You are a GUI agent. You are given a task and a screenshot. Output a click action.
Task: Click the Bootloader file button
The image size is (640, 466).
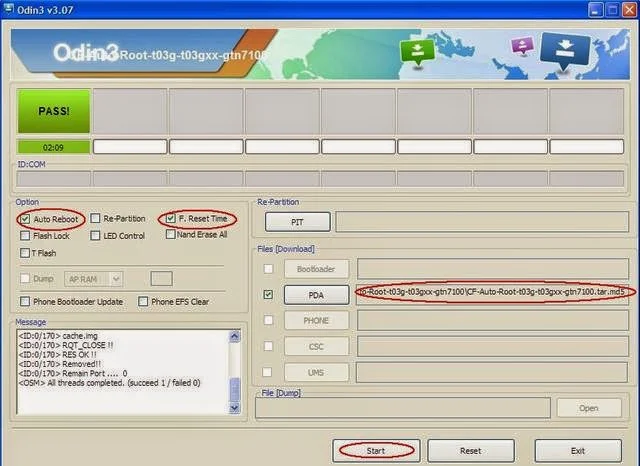click(x=316, y=269)
